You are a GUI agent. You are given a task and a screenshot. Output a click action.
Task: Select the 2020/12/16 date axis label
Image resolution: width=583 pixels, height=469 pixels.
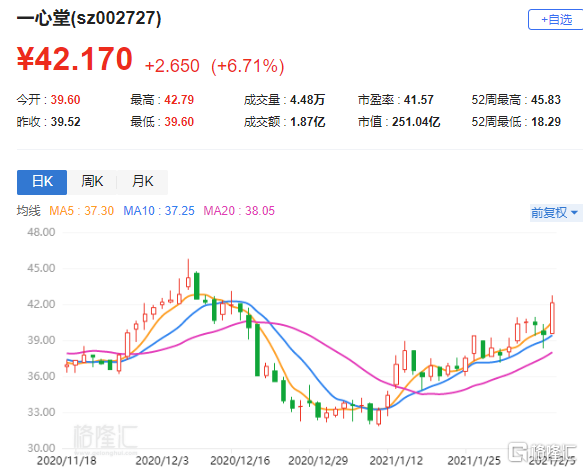pos(240,461)
